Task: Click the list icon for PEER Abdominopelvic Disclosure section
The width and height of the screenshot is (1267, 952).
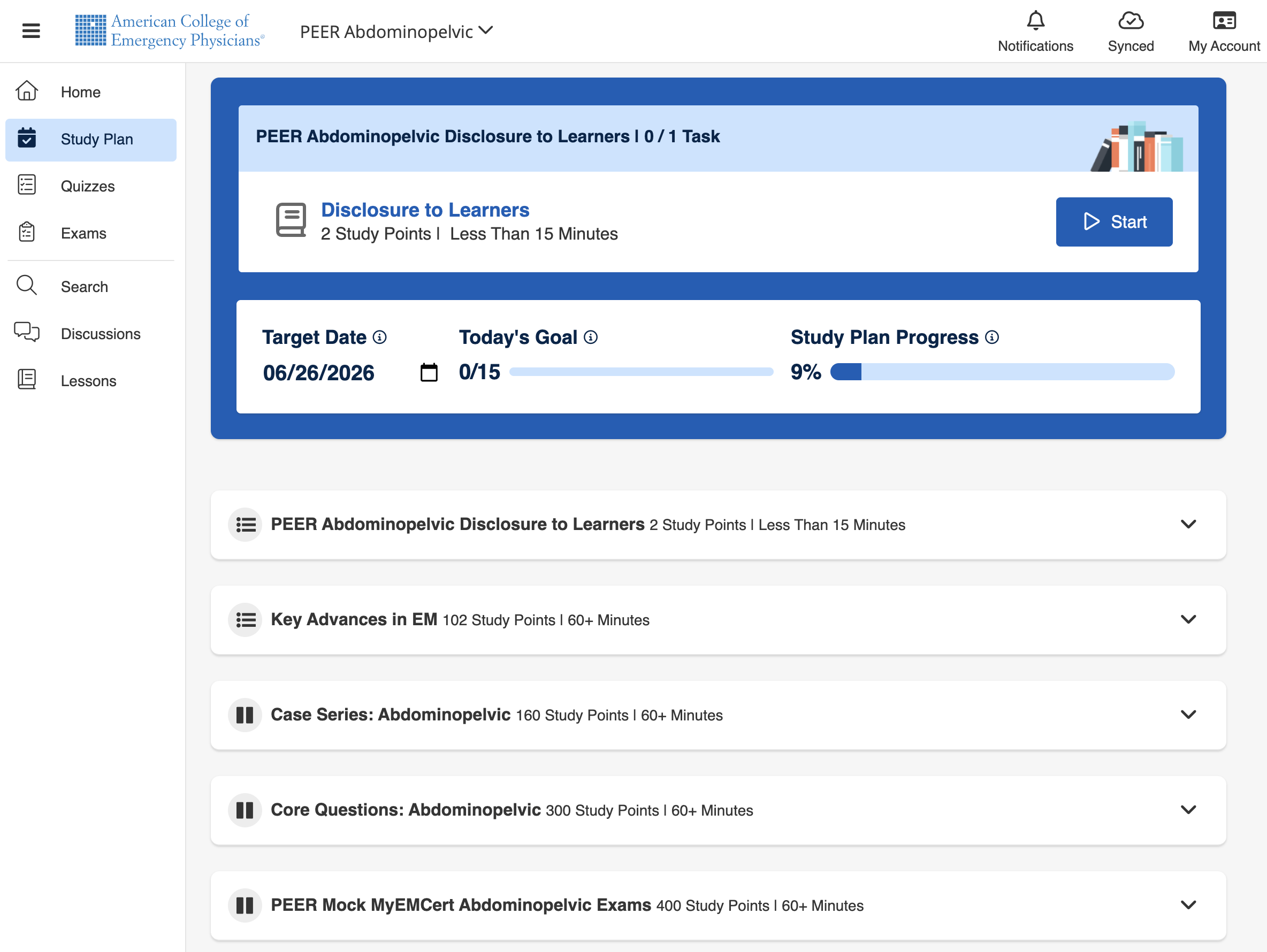Action: (x=245, y=524)
